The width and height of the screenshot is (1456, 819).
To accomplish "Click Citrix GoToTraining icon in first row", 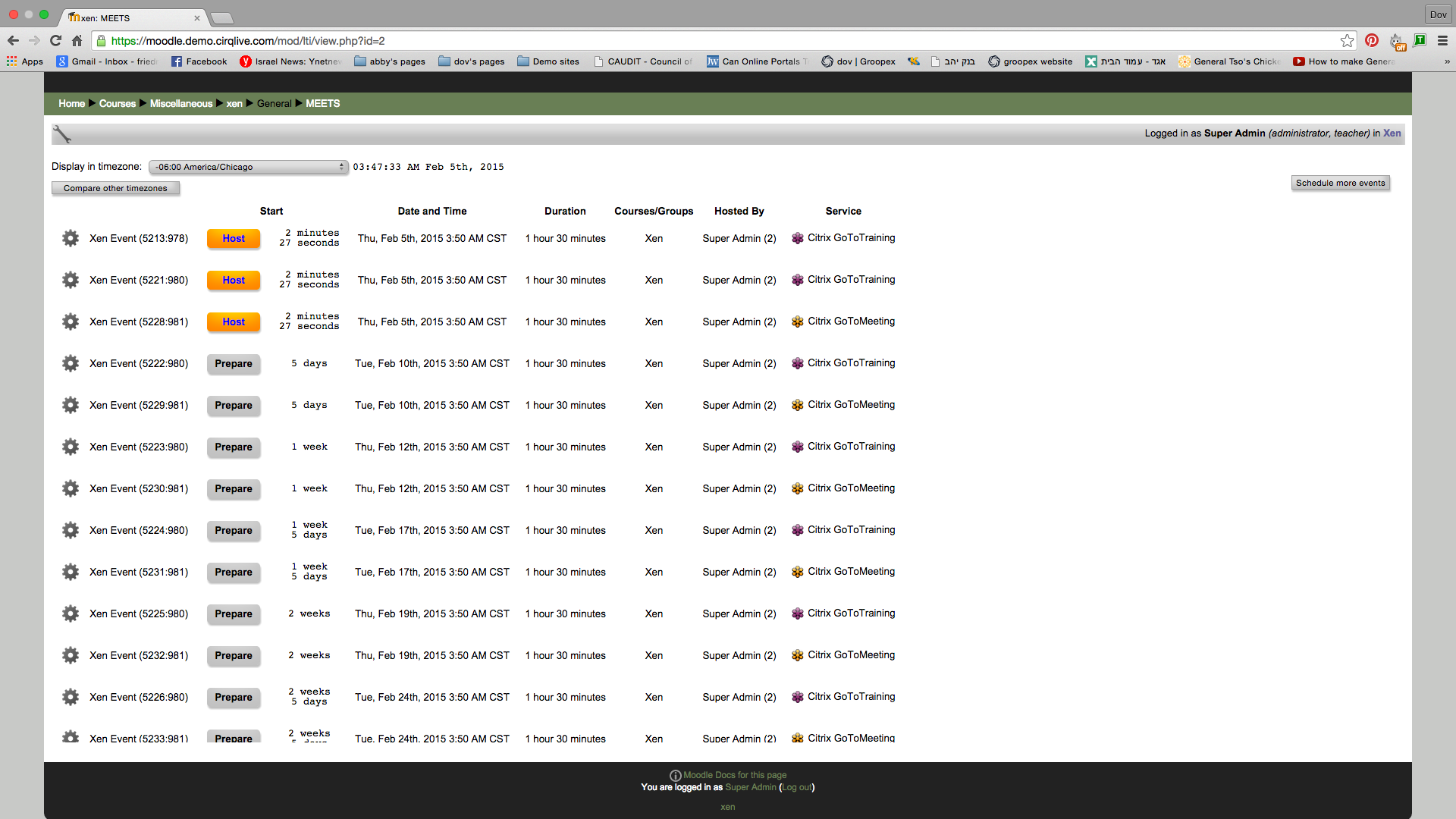I will (798, 238).
